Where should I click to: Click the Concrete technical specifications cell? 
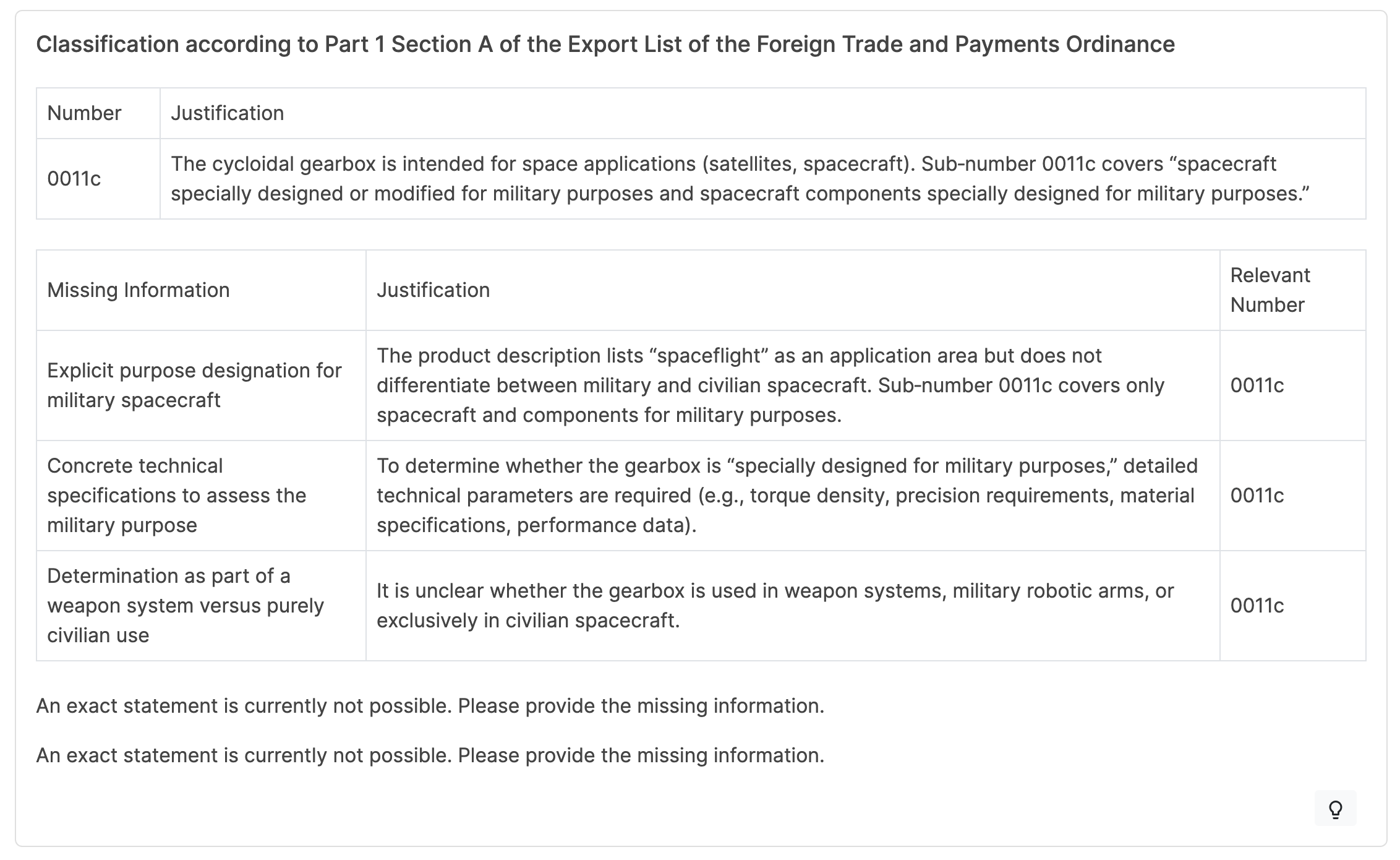point(176,496)
